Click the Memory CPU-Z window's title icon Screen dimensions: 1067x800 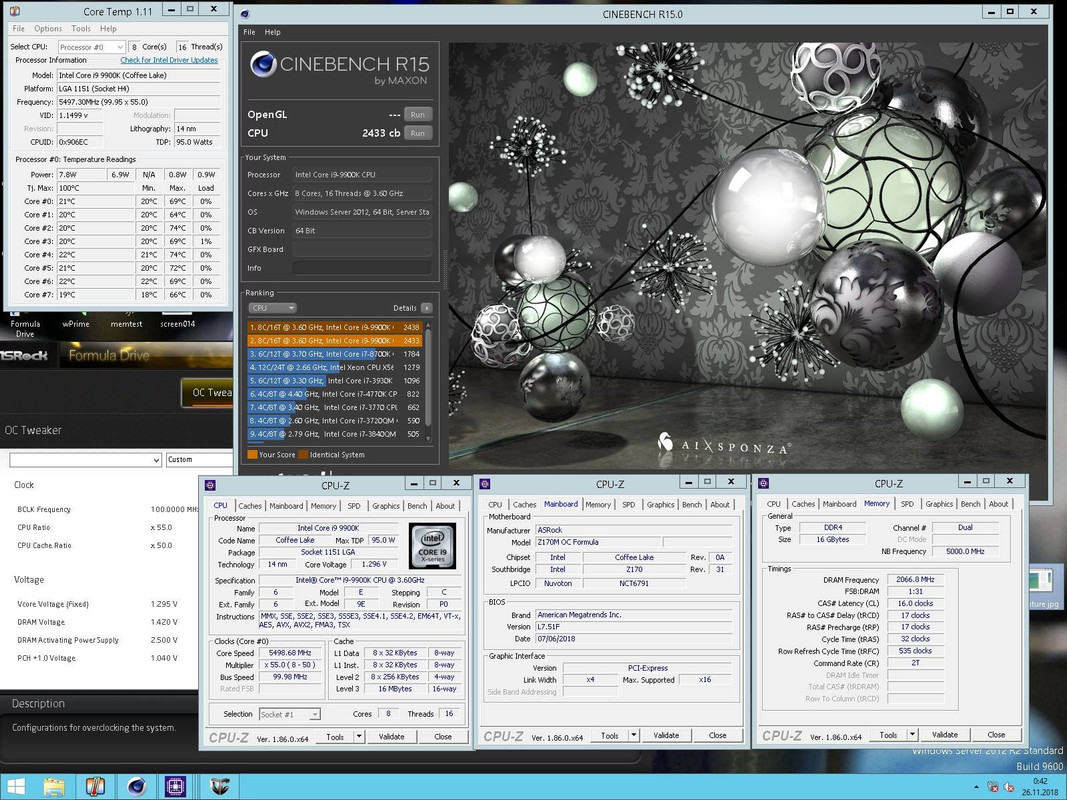click(764, 484)
